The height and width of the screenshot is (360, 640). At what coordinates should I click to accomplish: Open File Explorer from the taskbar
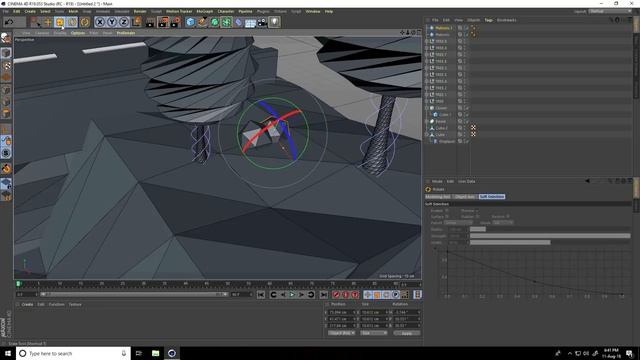[x=156, y=353]
